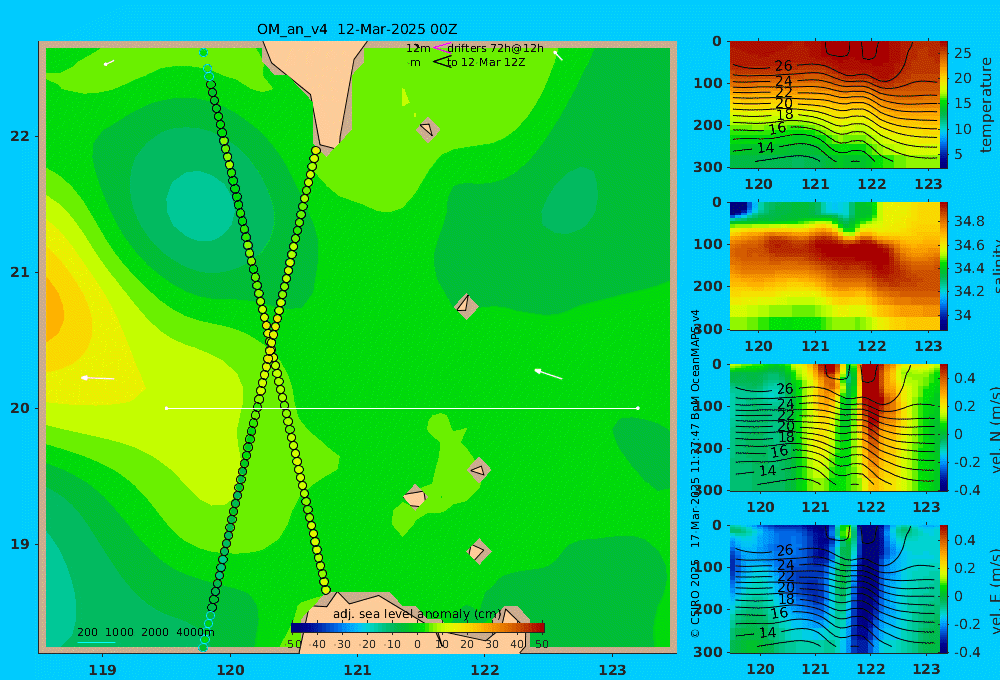The width and height of the screenshot is (1000, 680).
Task: Click the 34.8 tick on the salinity colorbar
Action: pos(969,221)
